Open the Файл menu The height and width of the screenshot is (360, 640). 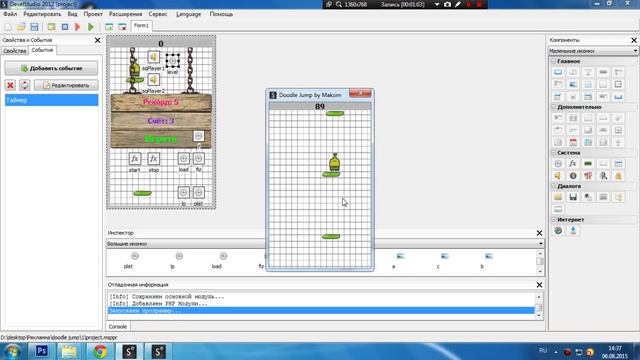coord(10,14)
